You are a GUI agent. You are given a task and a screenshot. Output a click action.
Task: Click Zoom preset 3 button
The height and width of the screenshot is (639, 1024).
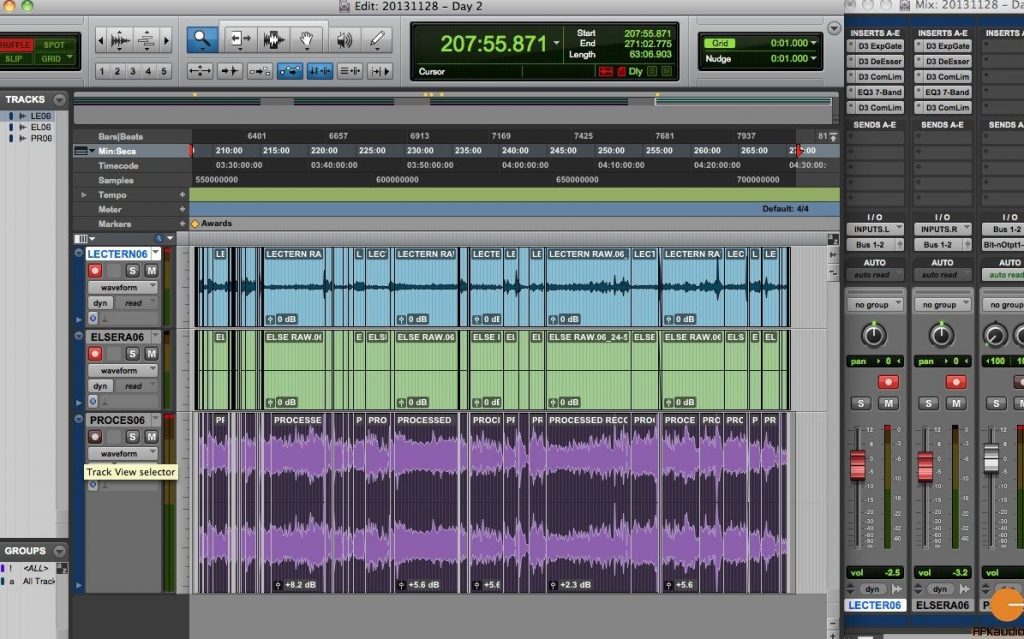tap(132, 71)
